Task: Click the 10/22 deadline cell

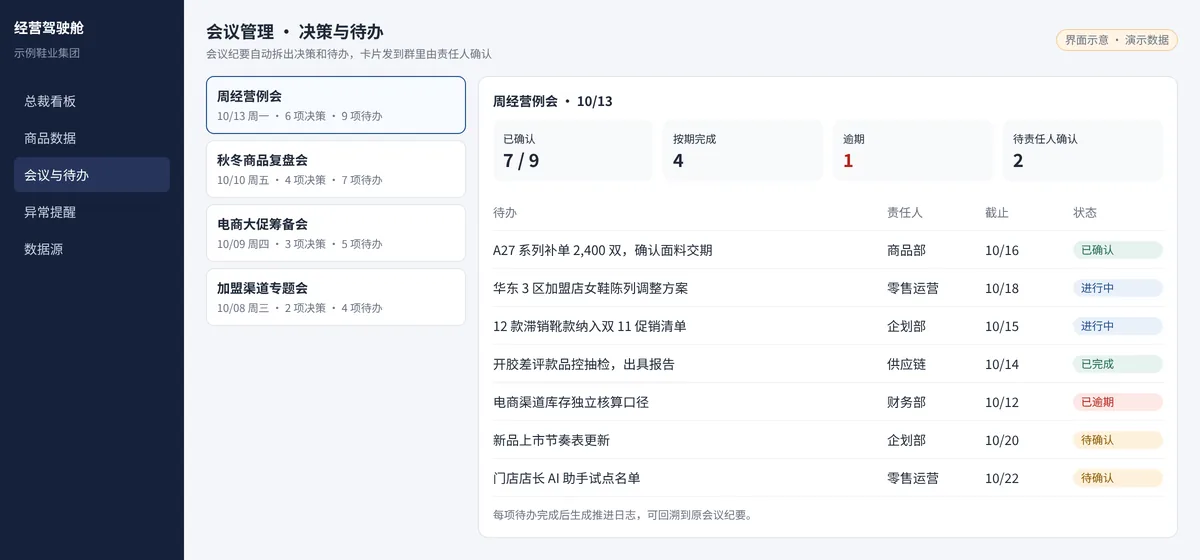Action: (1002, 478)
